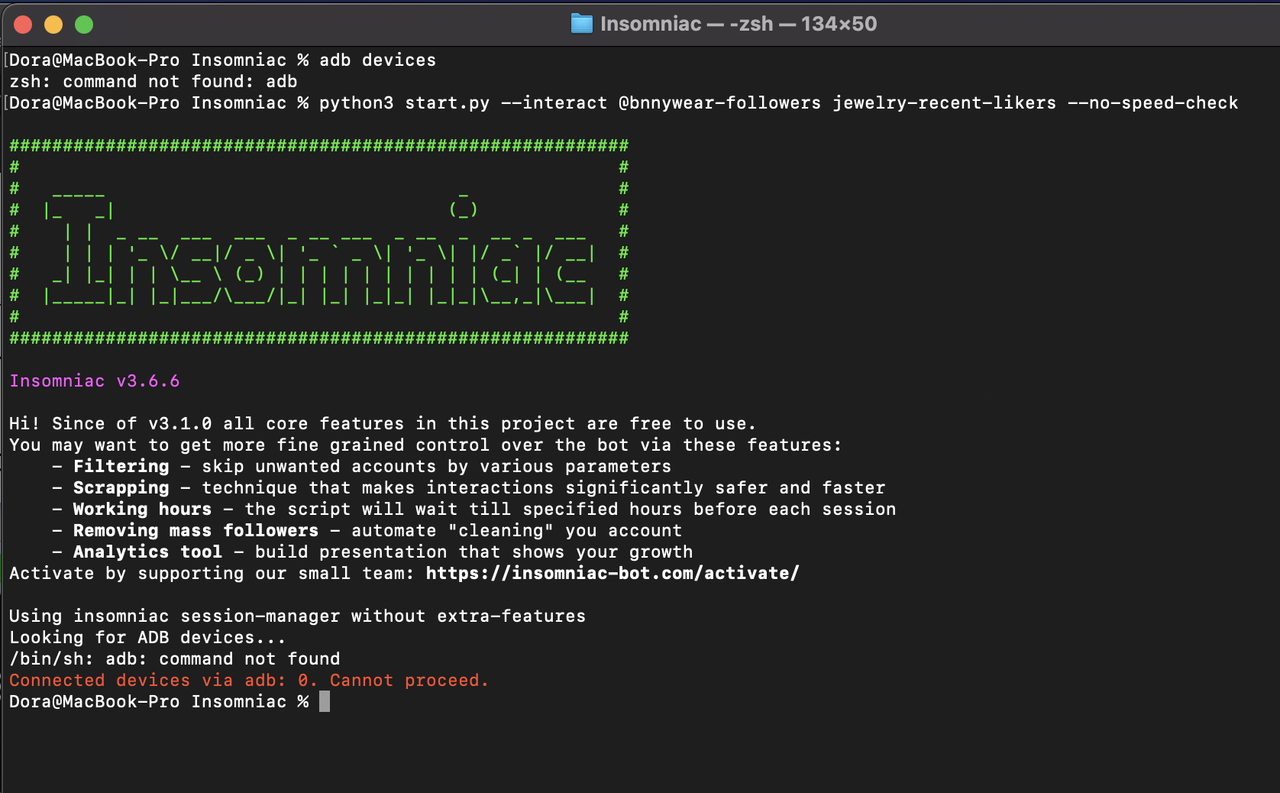The height and width of the screenshot is (793, 1280).
Task: Click 'Using insomniac session-manager without extra-features' line
Action: click(297, 617)
